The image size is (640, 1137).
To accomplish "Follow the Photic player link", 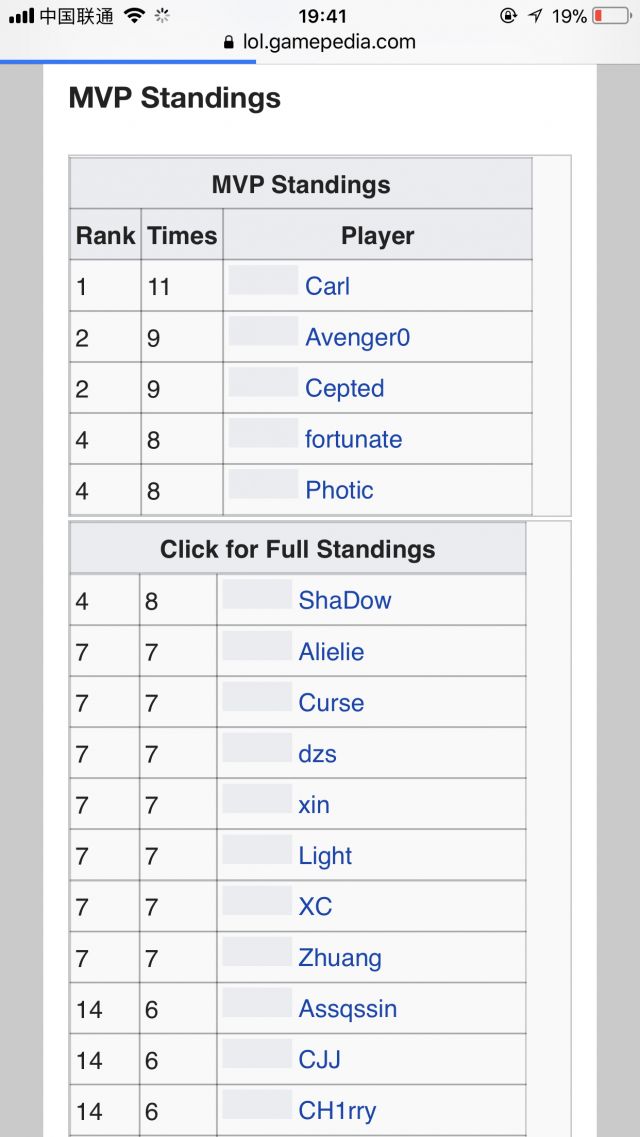I will [x=339, y=491].
